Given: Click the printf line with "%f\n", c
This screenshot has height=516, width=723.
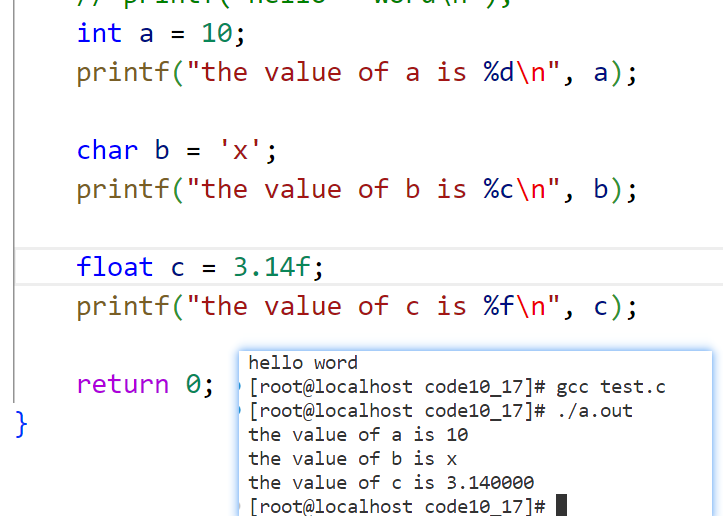Looking at the screenshot, I should point(357,308).
